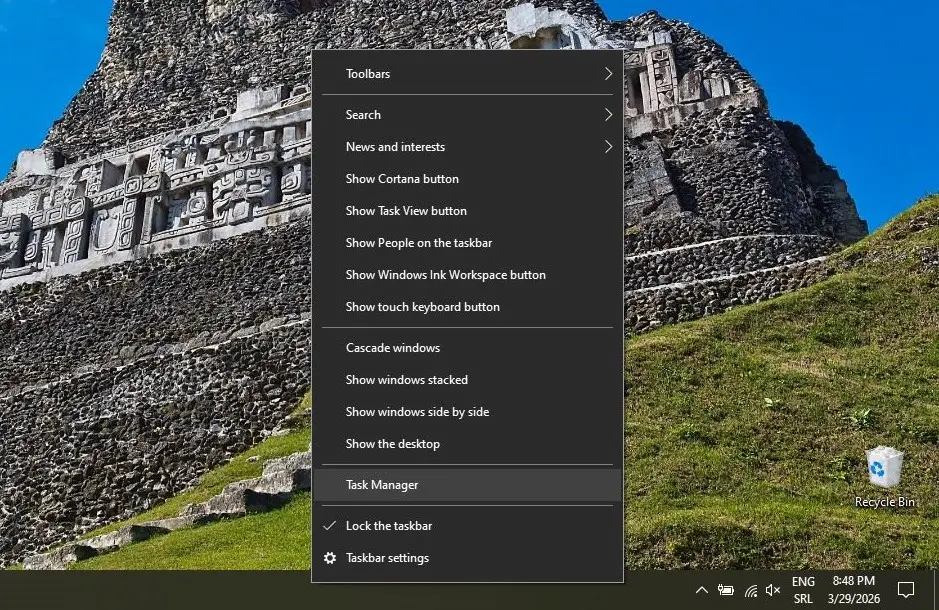Click the gear icon beside Taskbar settings
Viewport: 939px width, 610px height.
click(330, 558)
